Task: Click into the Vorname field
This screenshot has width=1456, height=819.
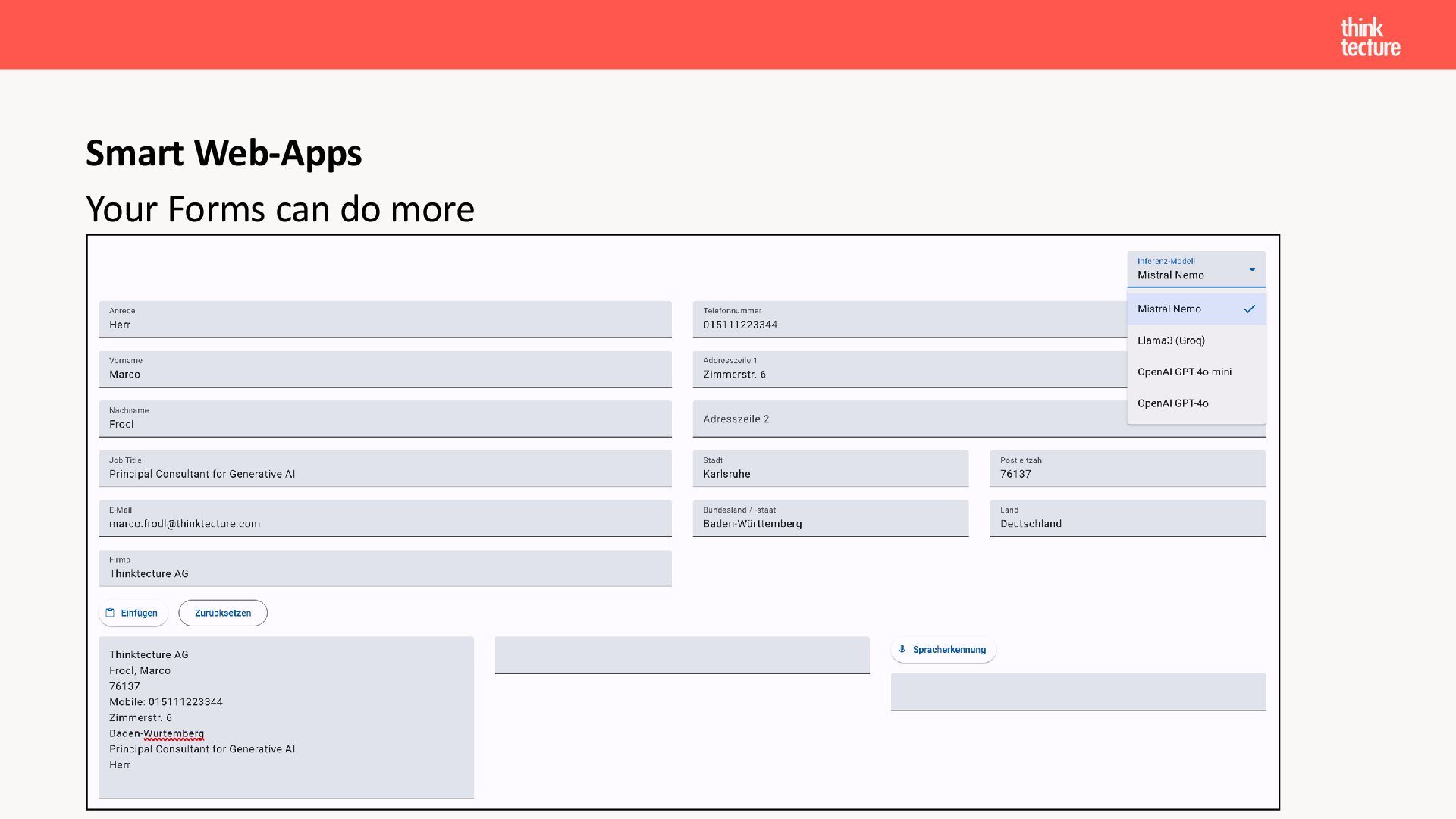Action: pos(384,369)
